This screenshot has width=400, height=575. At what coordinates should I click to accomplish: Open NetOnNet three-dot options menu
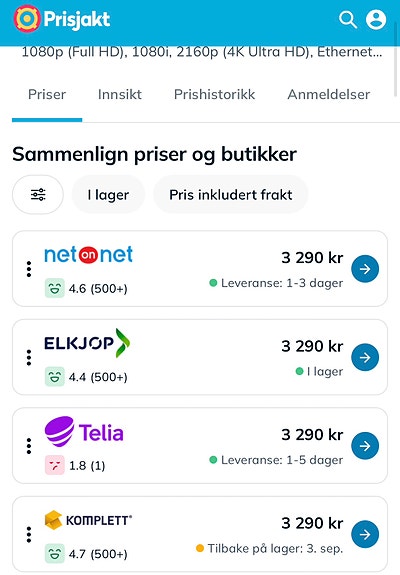[x=29, y=269]
